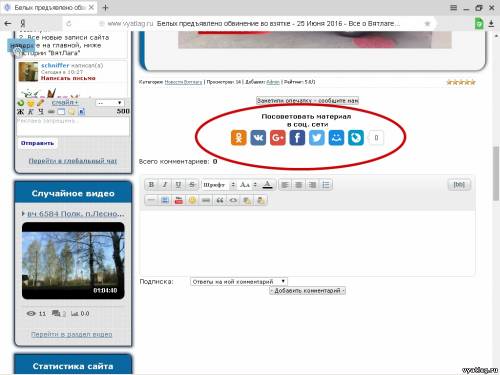The image size is (500, 375).
Task: Share via Twitter icon
Action: tap(317, 138)
